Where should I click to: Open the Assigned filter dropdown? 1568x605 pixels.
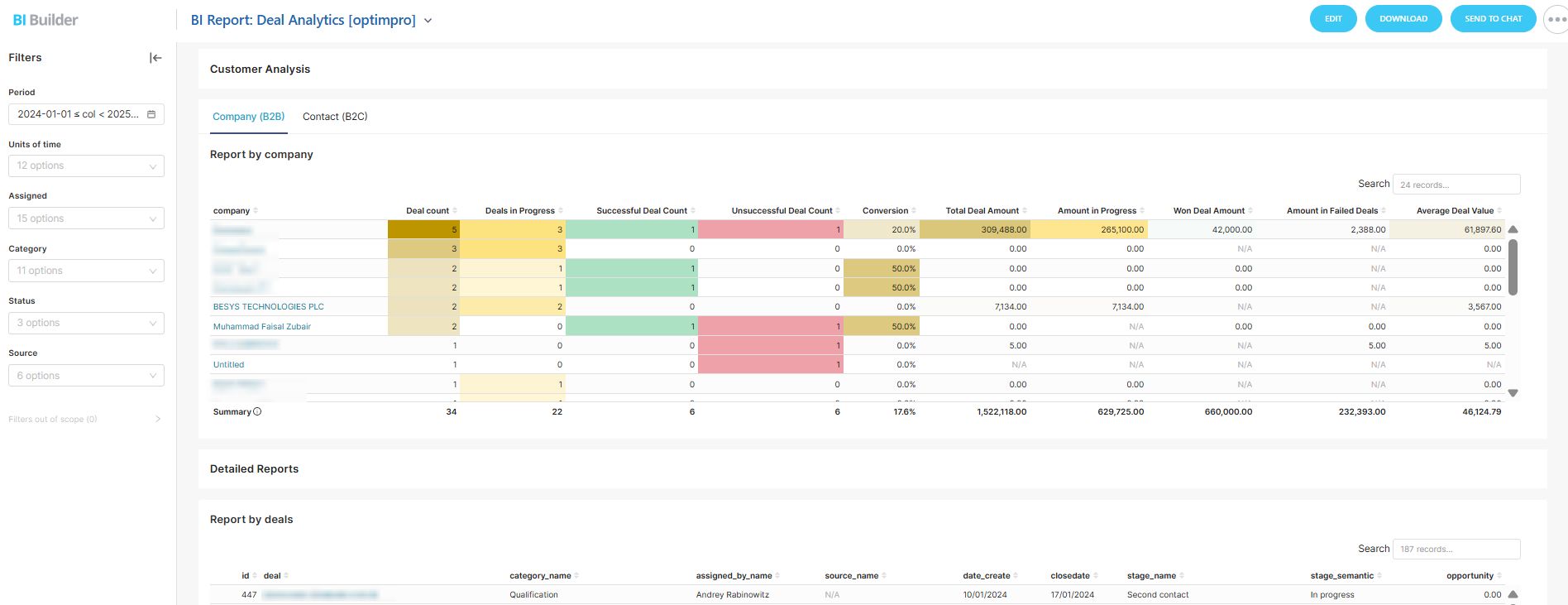pyautogui.click(x=86, y=218)
